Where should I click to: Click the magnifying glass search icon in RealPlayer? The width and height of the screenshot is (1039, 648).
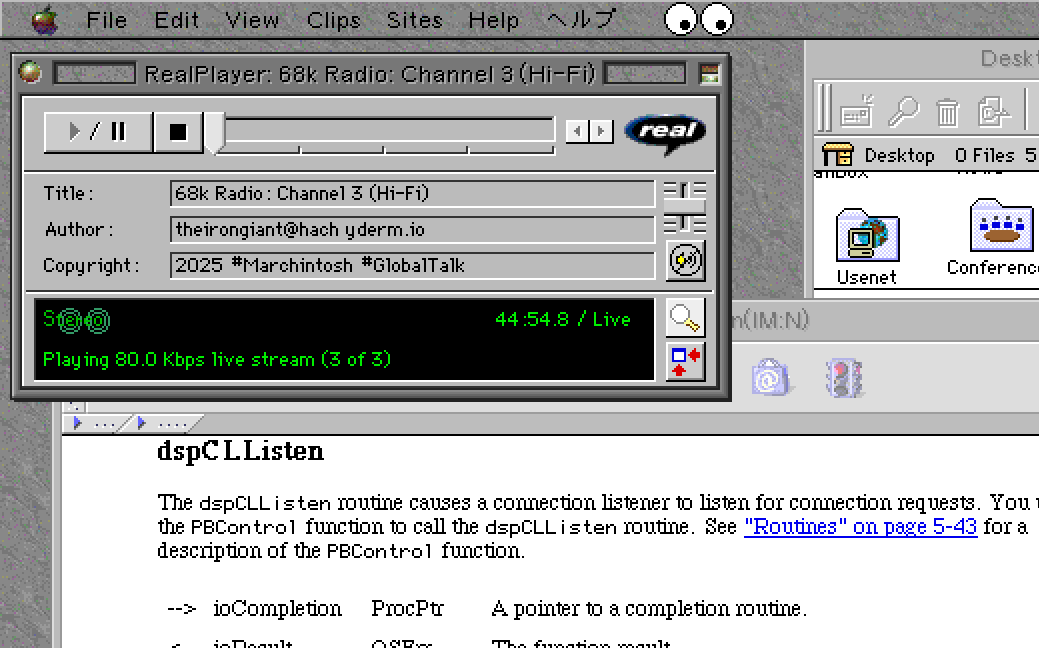(x=685, y=318)
